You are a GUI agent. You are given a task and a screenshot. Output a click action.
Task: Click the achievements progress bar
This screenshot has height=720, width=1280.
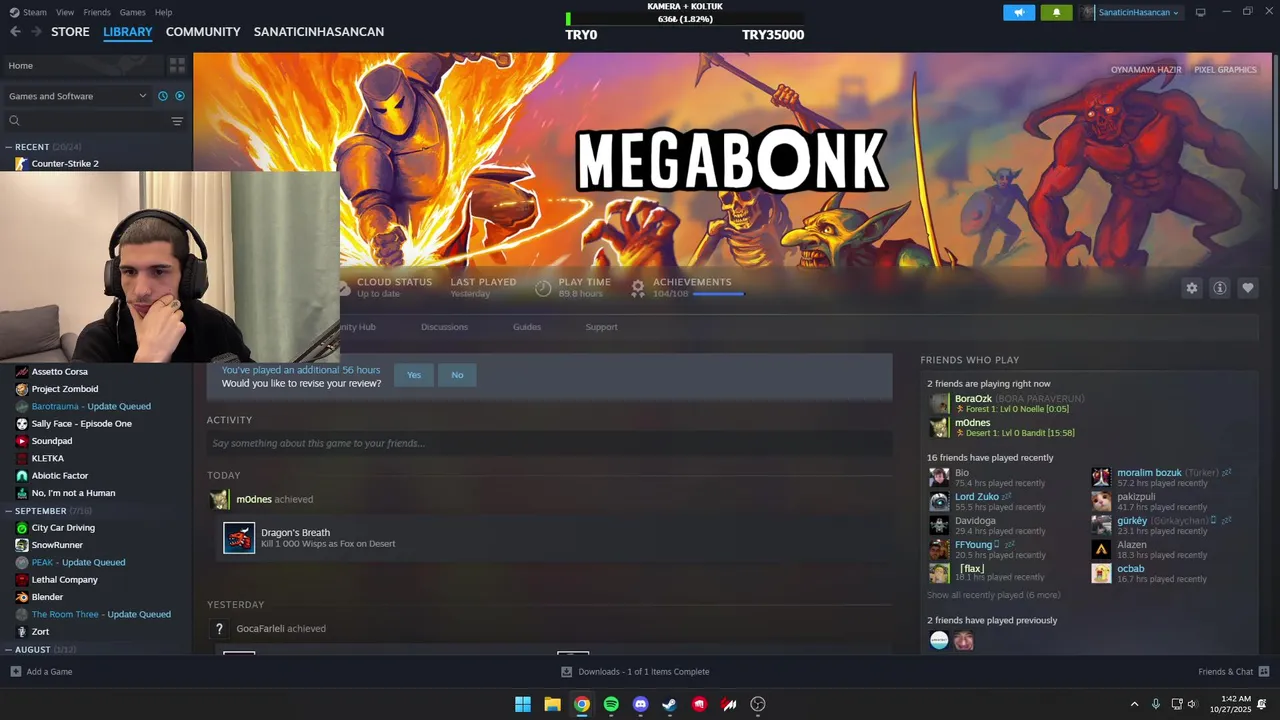click(718, 294)
